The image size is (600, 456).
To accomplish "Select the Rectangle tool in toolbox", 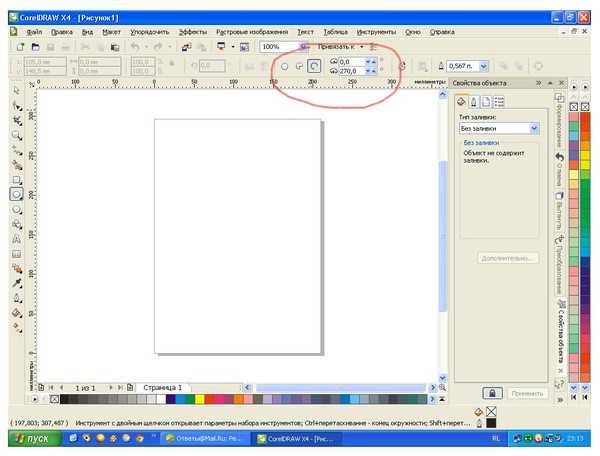I will point(16,179).
